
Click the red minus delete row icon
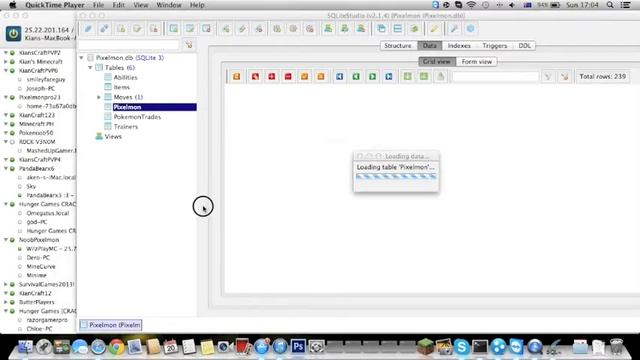288,76
